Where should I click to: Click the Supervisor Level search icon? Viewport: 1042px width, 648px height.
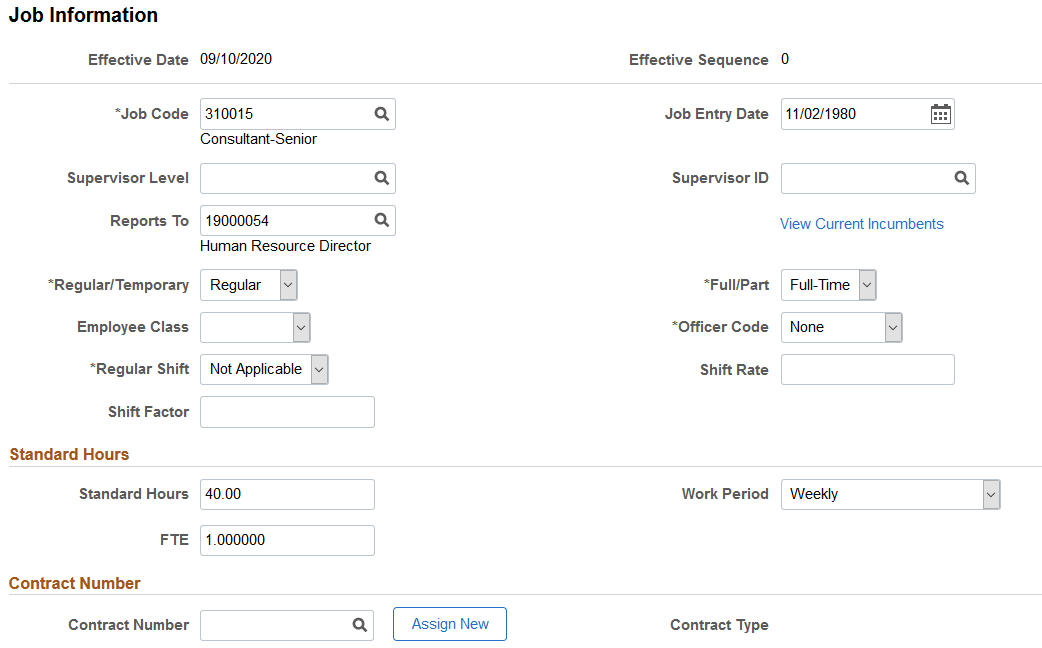tap(381, 178)
